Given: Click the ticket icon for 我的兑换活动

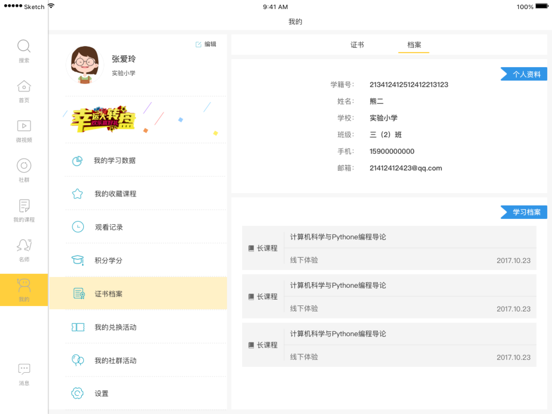Looking at the screenshot, I should pyautogui.click(x=78, y=327).
